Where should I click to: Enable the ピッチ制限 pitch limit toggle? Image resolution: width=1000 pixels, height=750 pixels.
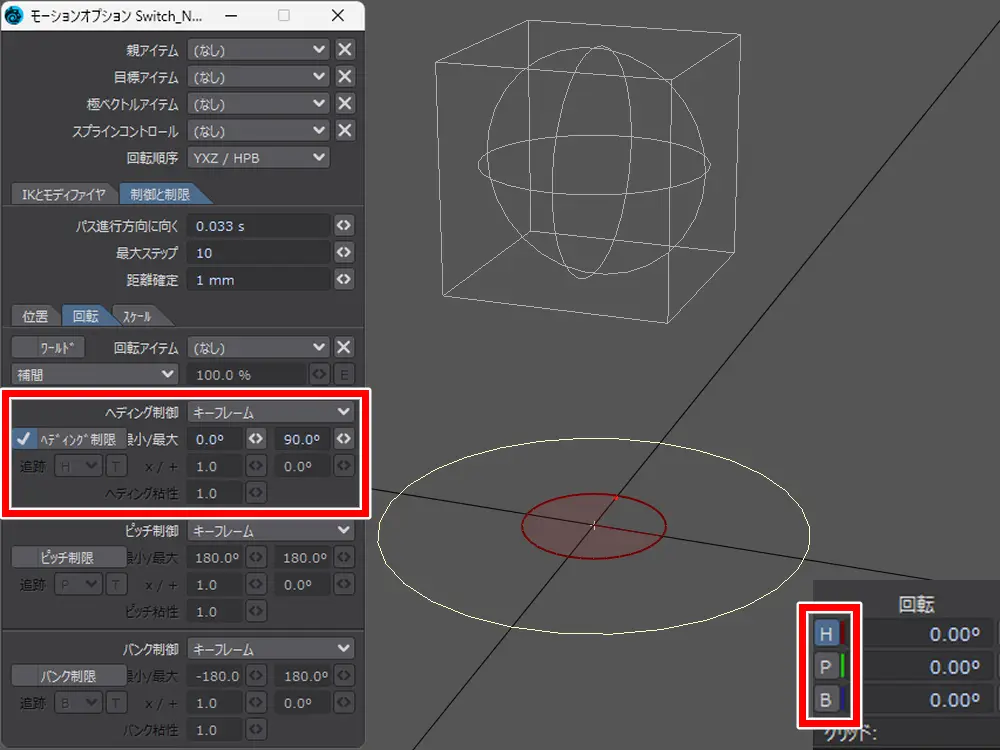click(68, 558)
